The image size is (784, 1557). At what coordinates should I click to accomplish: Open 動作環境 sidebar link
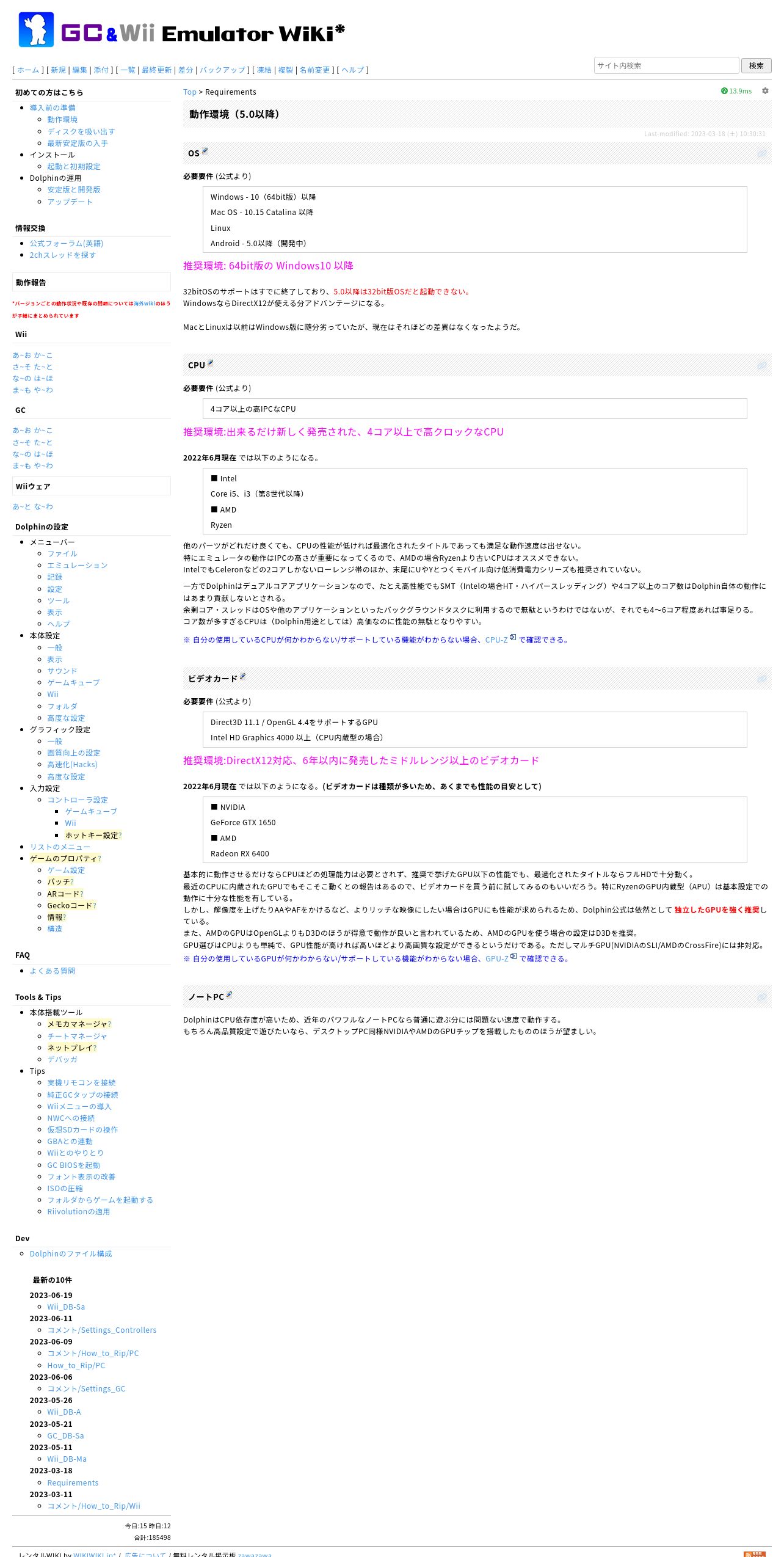click(x=62, y=120)
